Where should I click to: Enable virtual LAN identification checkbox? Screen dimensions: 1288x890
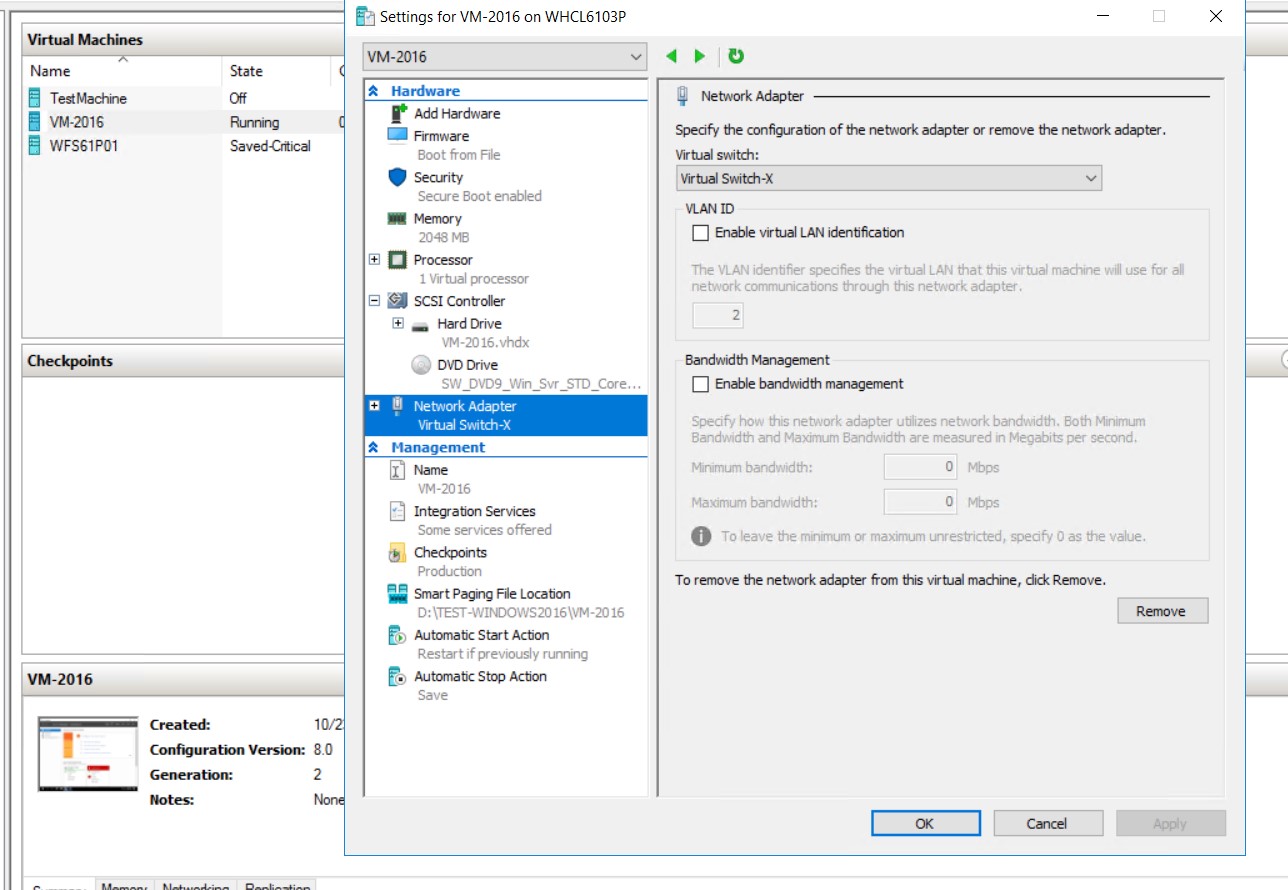click(700, 232)
